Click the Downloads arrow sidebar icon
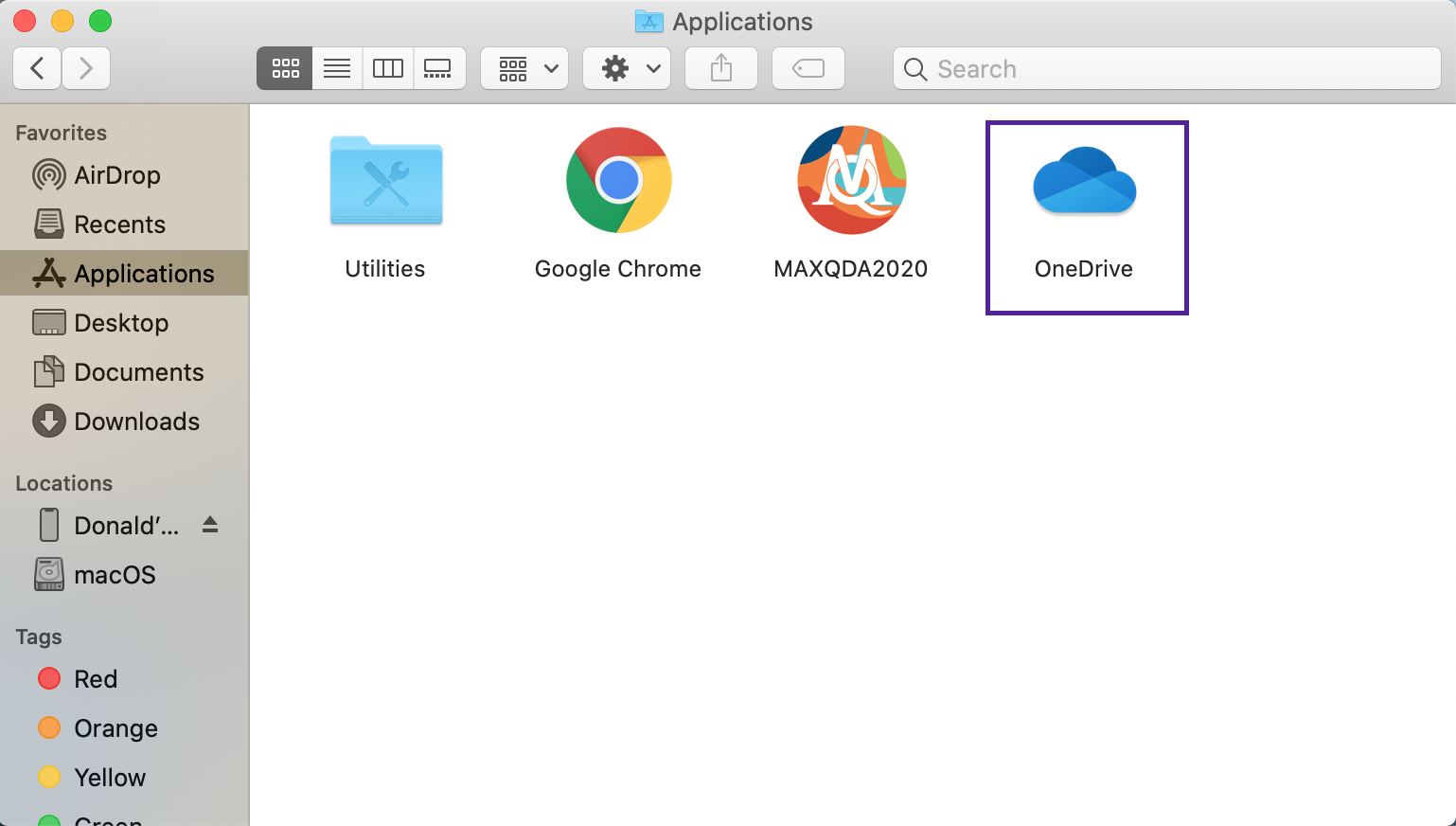Image resolution: width=1456 pixels, height=826 pixels. [x=49, y=422]
